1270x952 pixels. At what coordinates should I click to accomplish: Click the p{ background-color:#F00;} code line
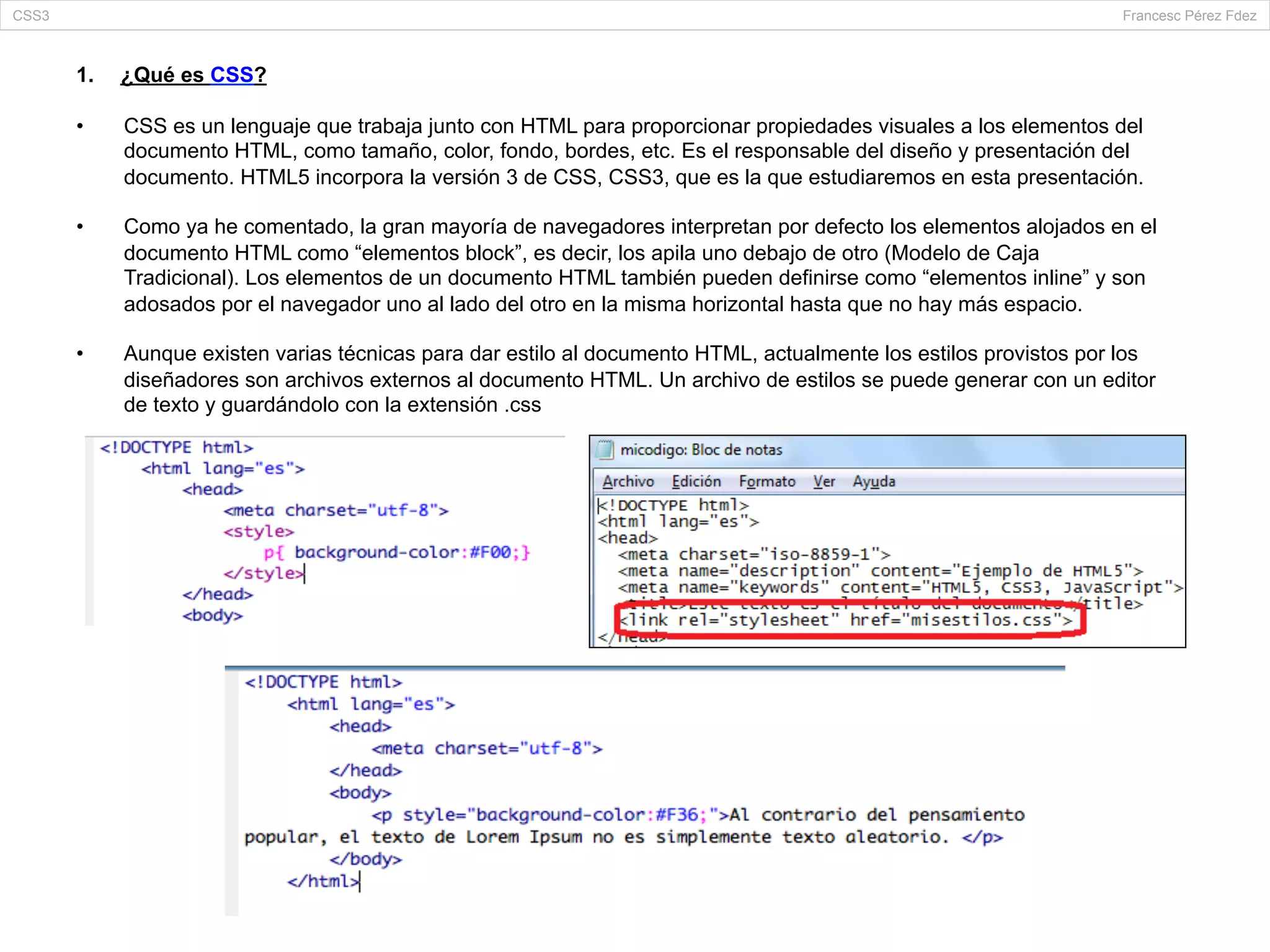click(x=397, y=552)
